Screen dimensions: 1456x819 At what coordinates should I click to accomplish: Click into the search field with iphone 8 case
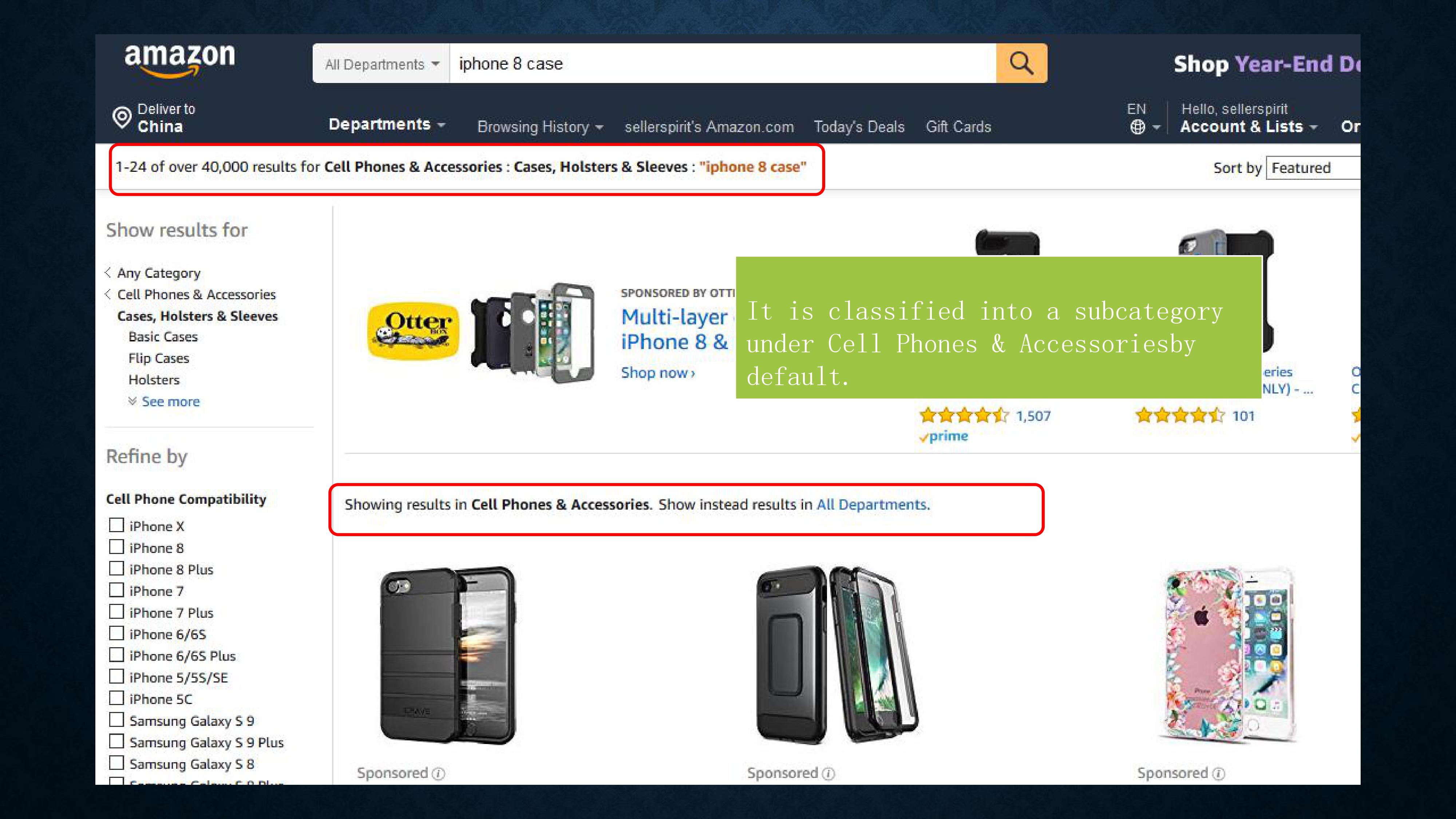(723, 63)
